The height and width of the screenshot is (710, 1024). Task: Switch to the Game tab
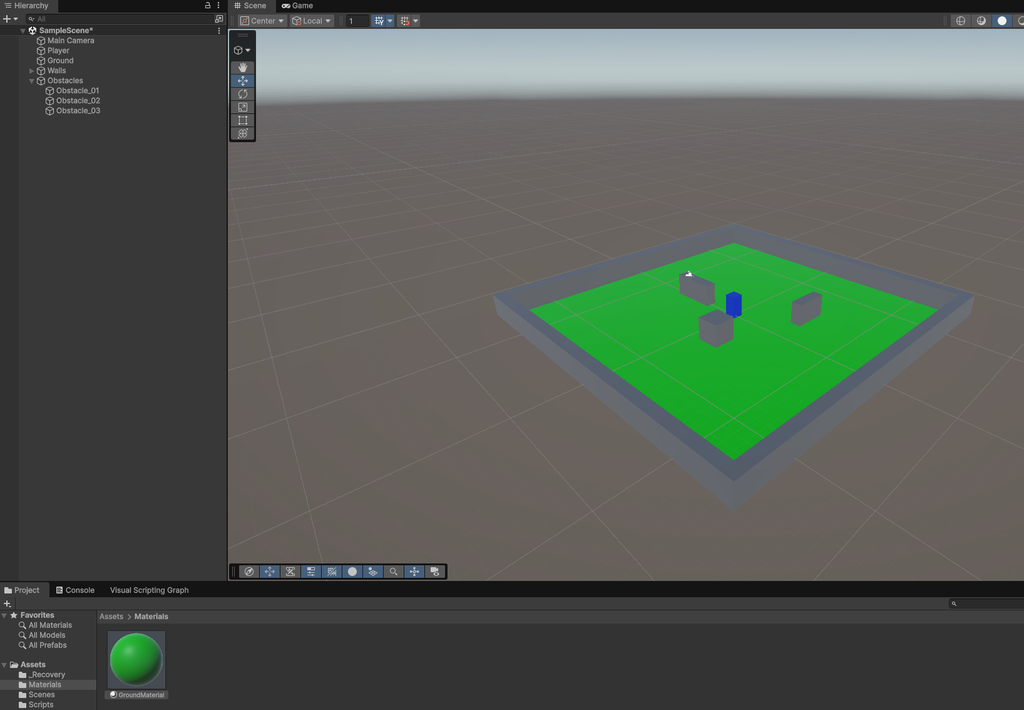(x=297, y=5)
